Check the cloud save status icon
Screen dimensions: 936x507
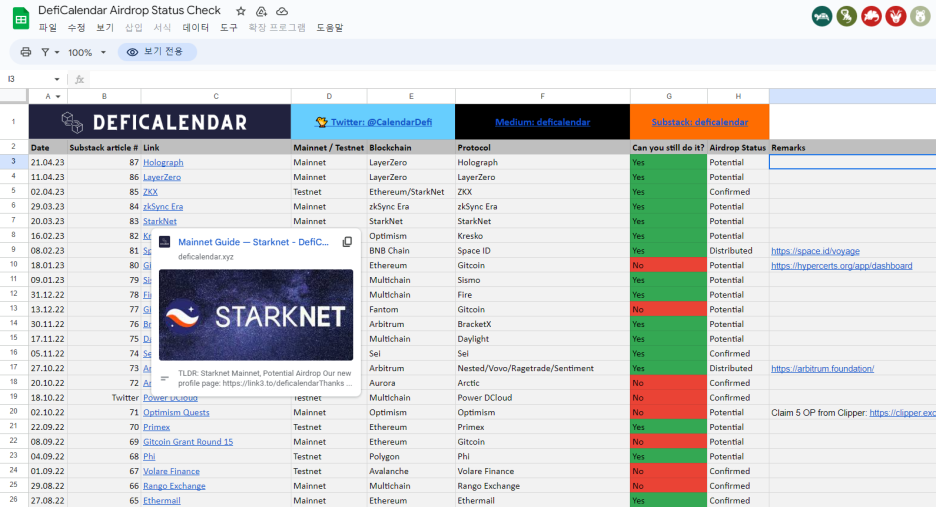click(282, 11)
